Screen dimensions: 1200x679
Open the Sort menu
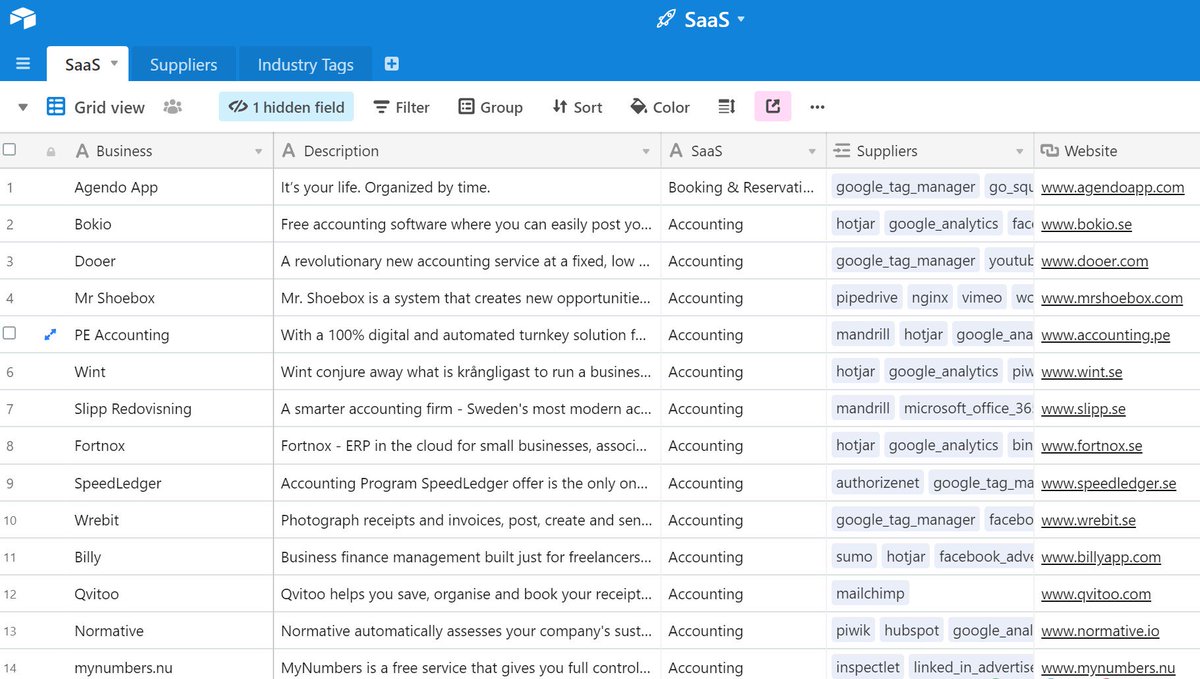[x=577, y=107]
